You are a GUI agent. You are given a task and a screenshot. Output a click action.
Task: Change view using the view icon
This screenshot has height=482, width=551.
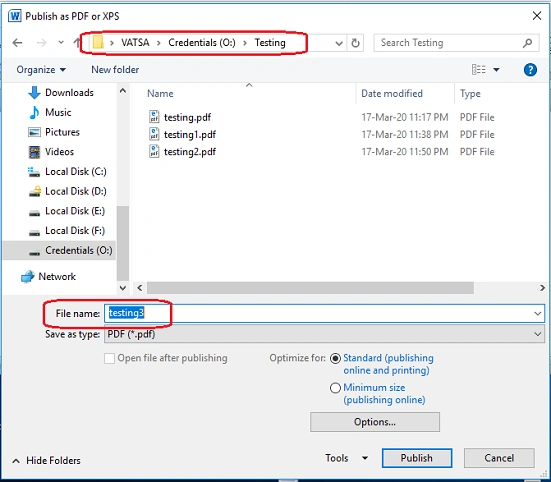(x=478, y=70)
